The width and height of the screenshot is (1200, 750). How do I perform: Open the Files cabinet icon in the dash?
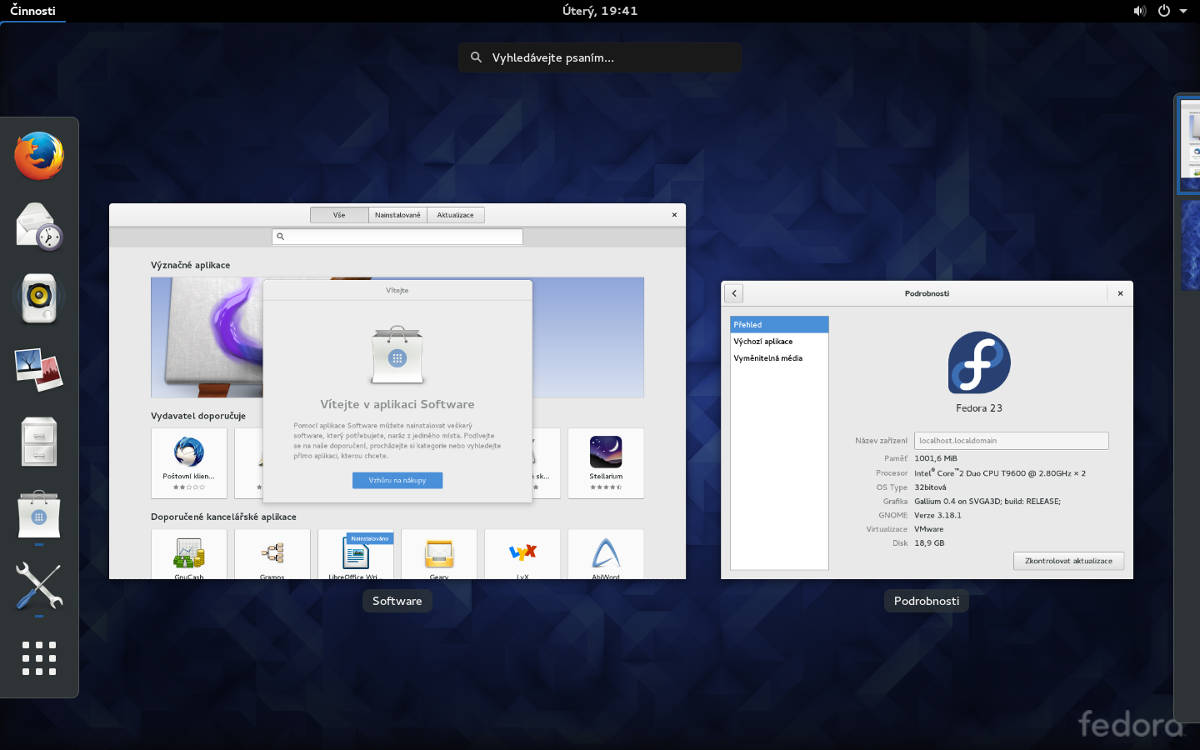click(x=39, y=441)
